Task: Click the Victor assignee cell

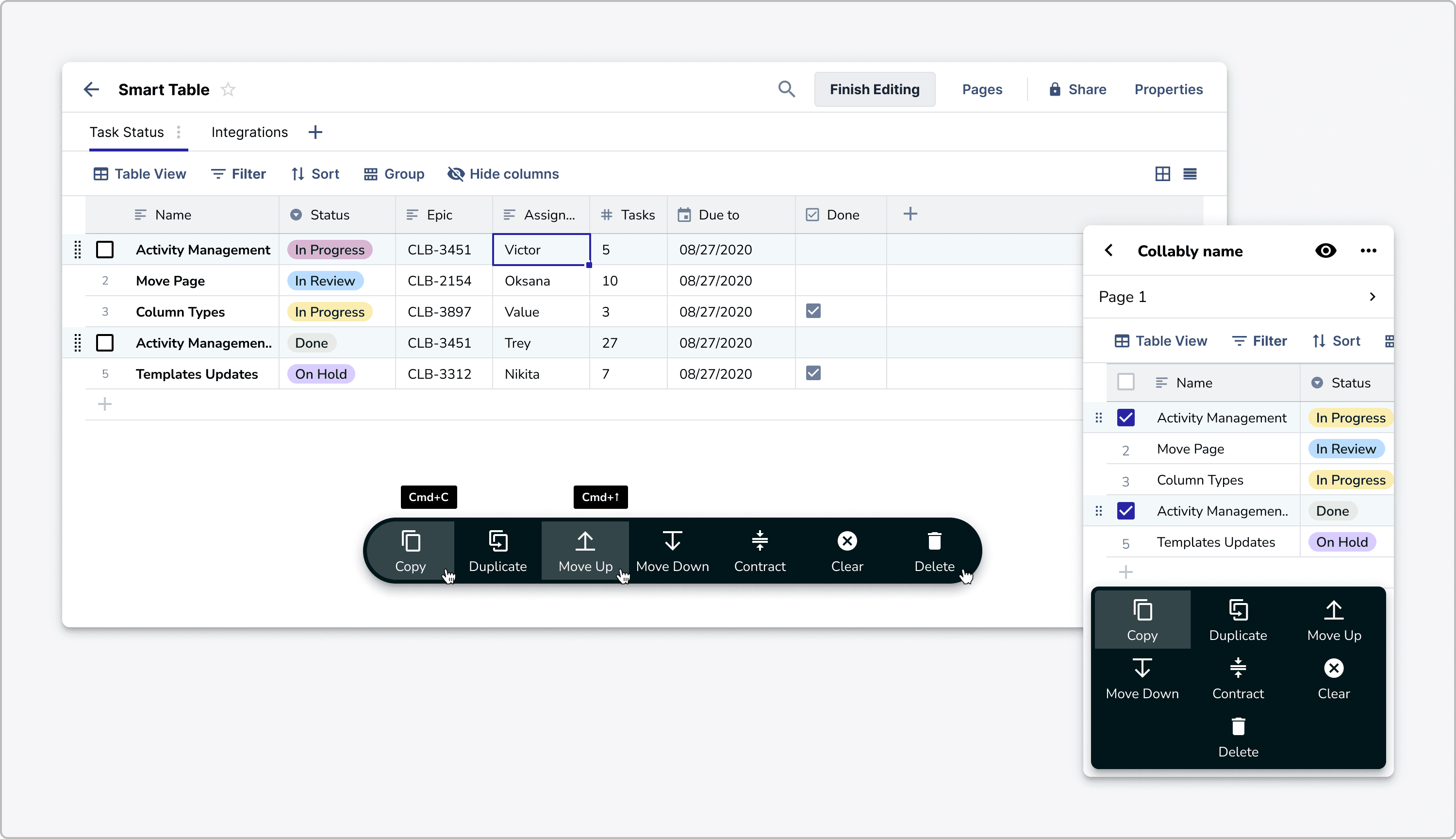Action: point(542,250)
